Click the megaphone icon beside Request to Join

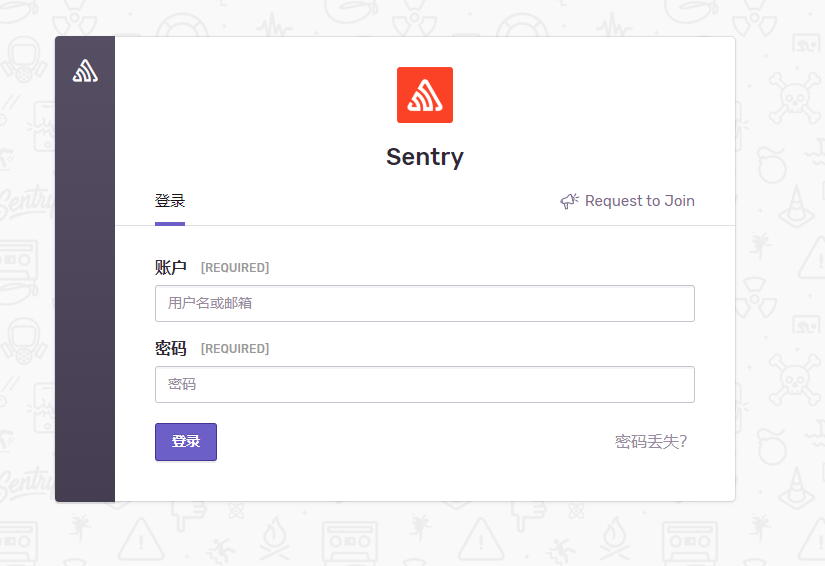(x=569, y=201)
